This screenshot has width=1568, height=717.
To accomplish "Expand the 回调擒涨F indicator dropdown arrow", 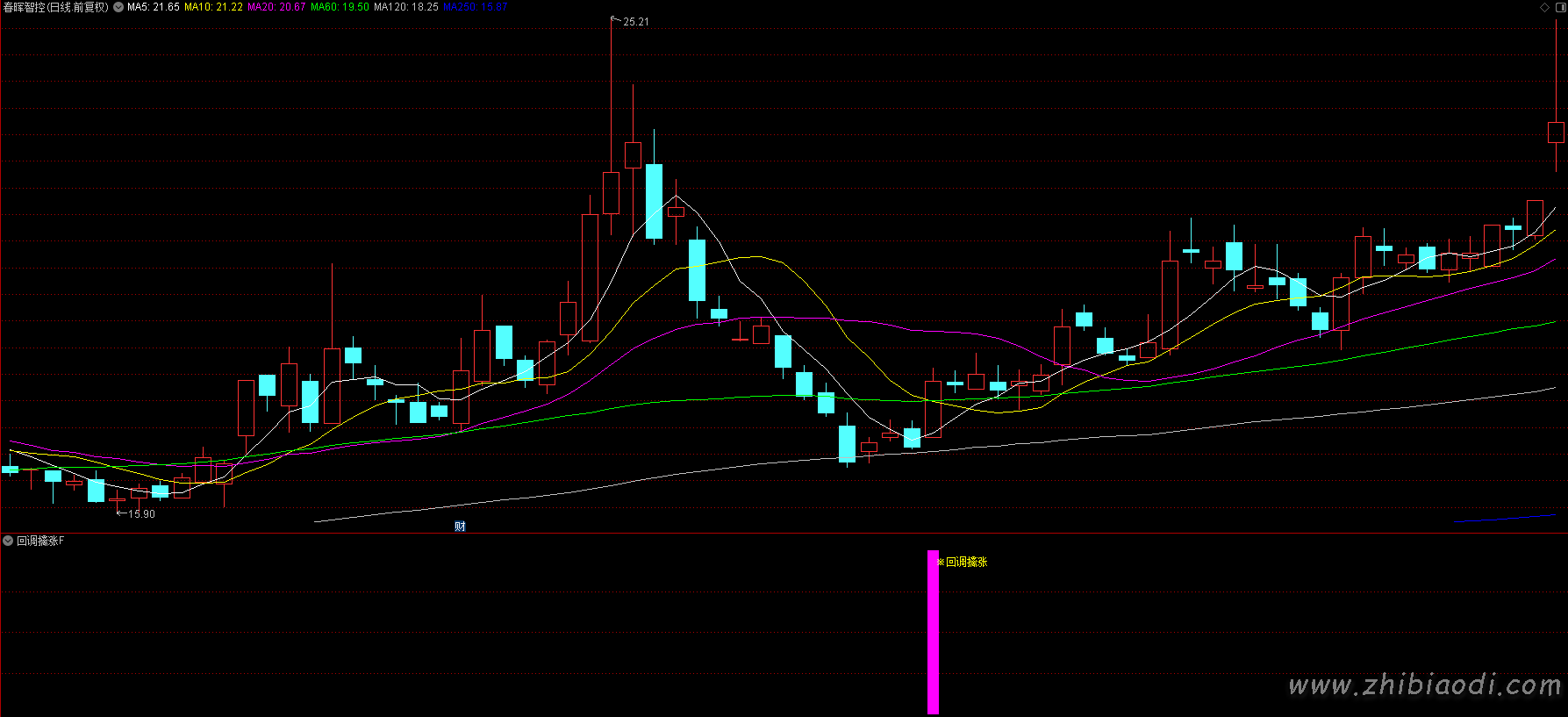I will [8, 541].
